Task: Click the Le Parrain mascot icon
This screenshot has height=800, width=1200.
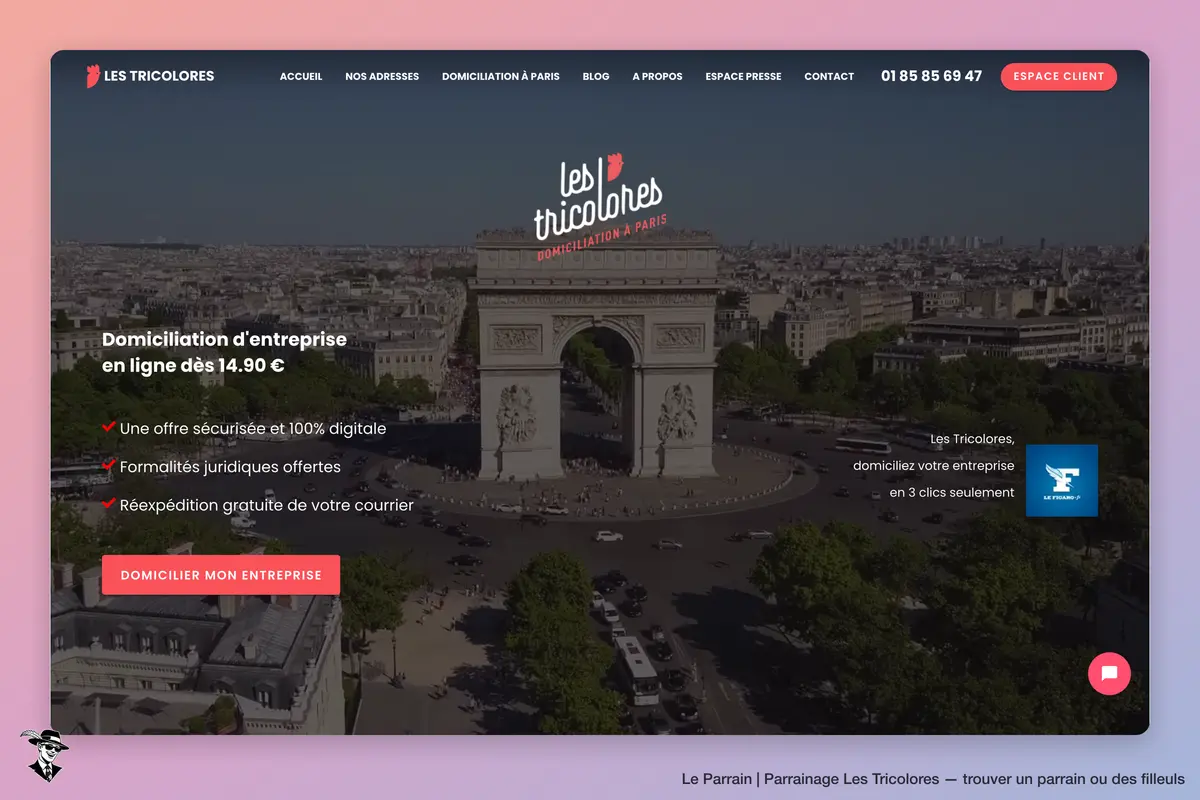Action: coord(44,755)
